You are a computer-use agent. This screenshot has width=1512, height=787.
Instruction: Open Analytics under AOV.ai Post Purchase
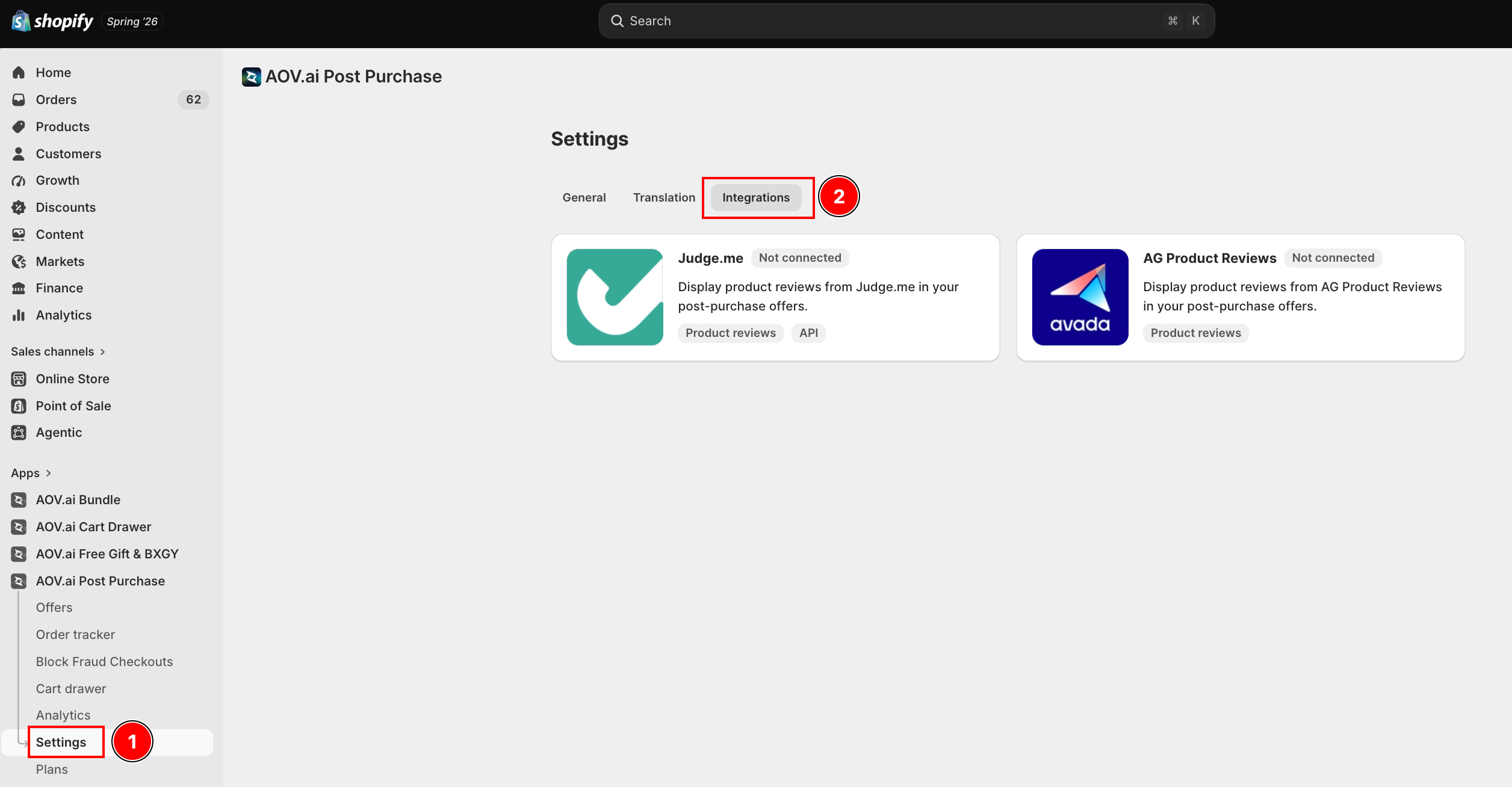(x=63, y=715)
